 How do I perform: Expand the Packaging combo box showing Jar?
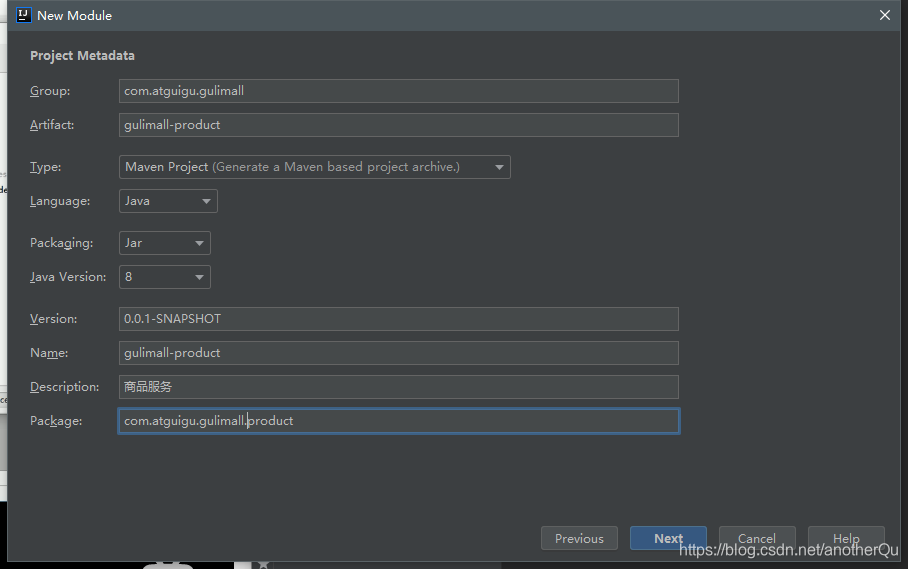pyautogui.click(x=164, y=243)
